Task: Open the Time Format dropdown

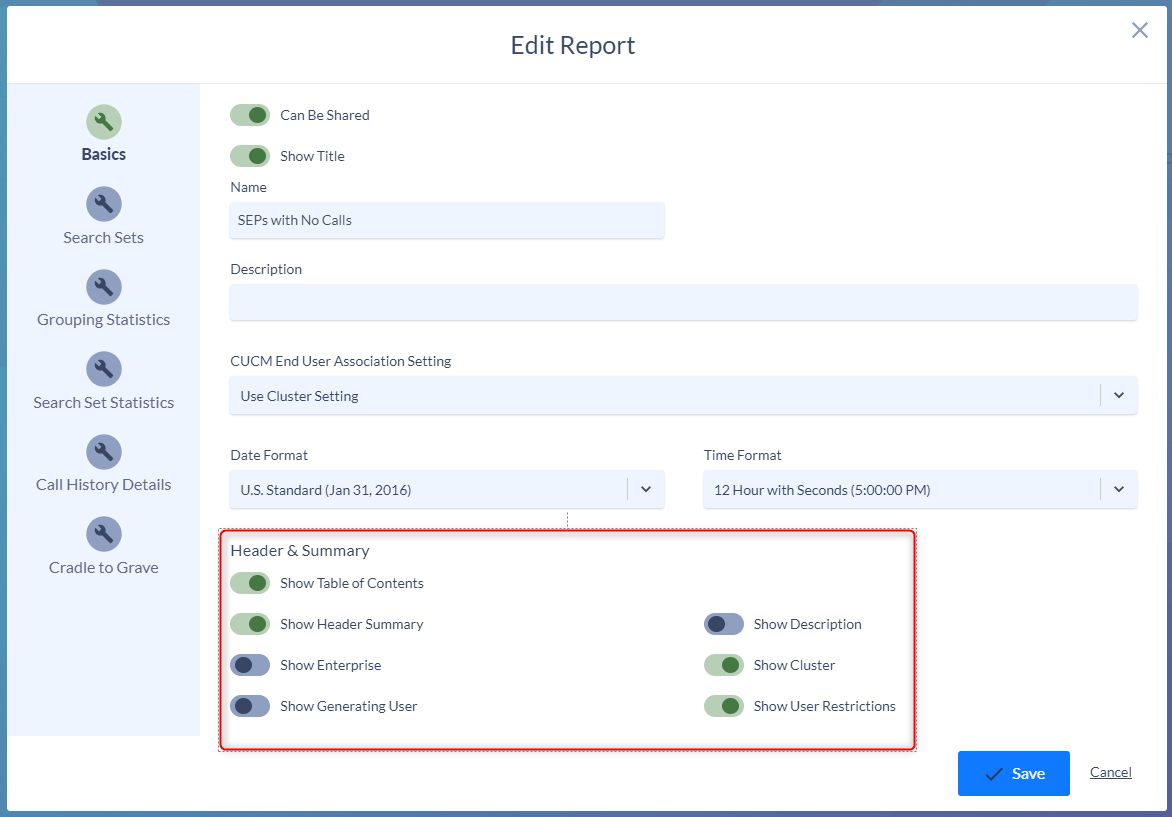Action: pos(1118,489)
